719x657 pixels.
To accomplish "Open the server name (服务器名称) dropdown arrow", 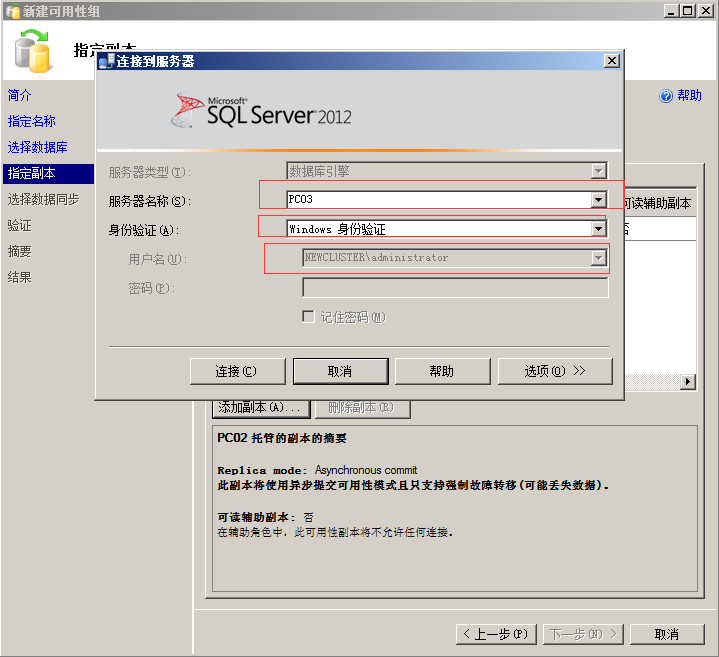I will [x=598, y=200].
